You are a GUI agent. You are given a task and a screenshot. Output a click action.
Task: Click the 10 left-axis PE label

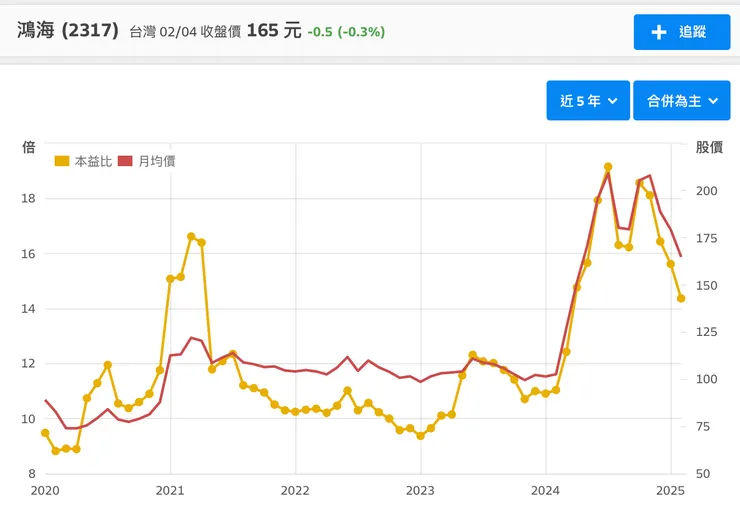click(28, 419)
